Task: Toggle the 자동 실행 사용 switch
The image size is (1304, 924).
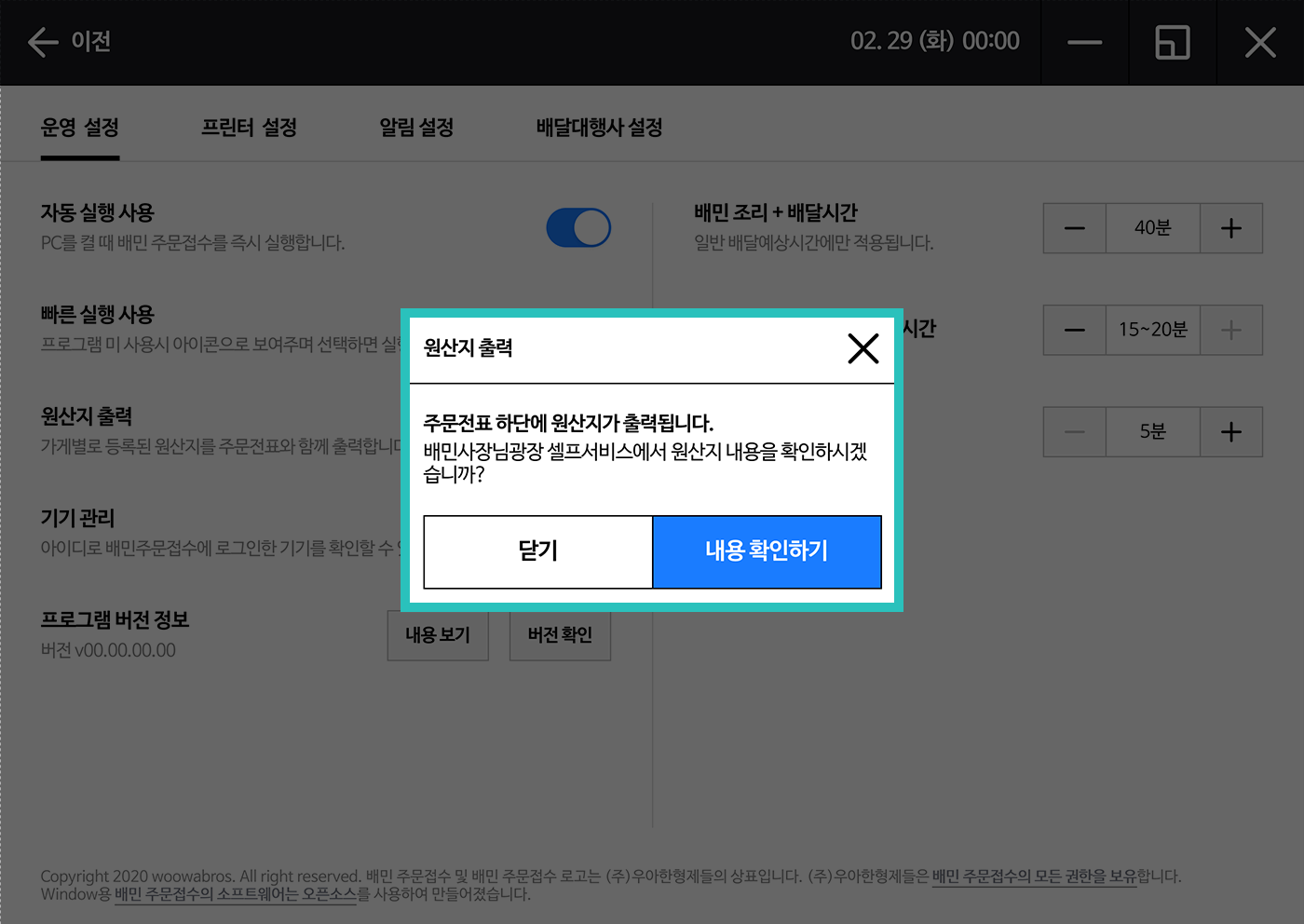Action: point(578,228)
